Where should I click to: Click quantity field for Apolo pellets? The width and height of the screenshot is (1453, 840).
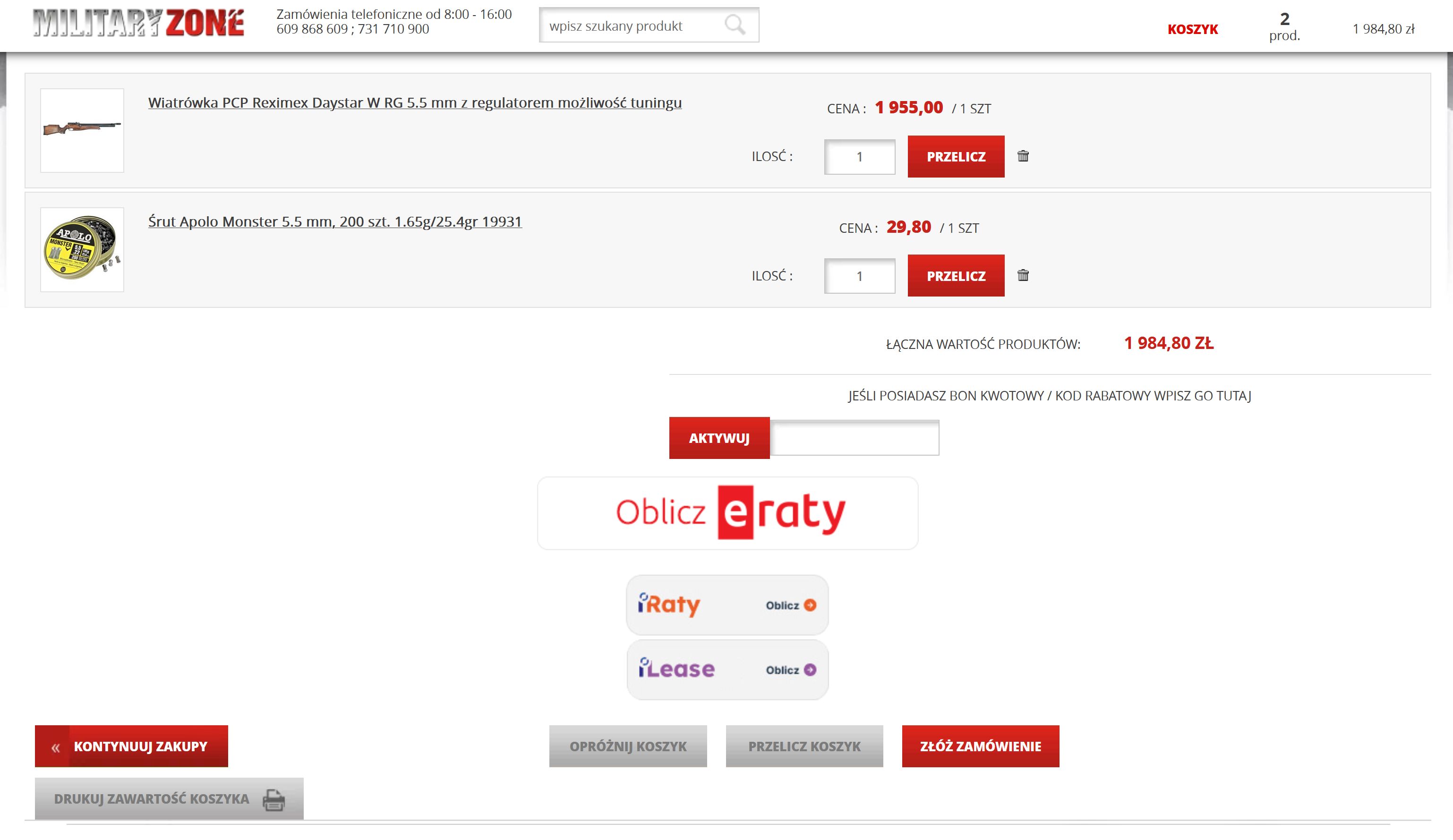point(859,276)
